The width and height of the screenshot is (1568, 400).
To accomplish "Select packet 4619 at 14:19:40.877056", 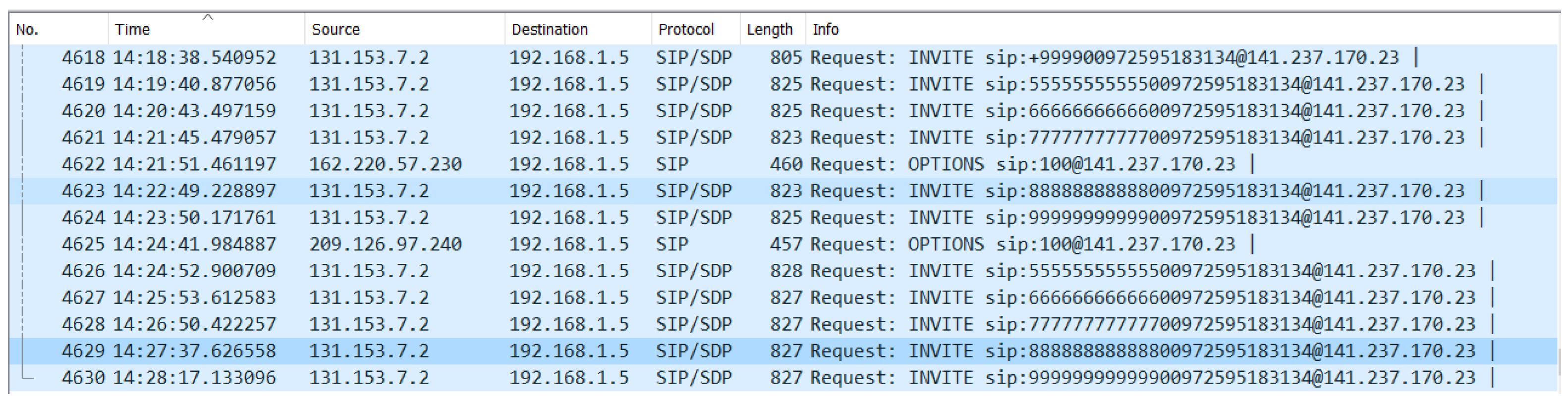I will pyautogui.click(x=194, y=85).
